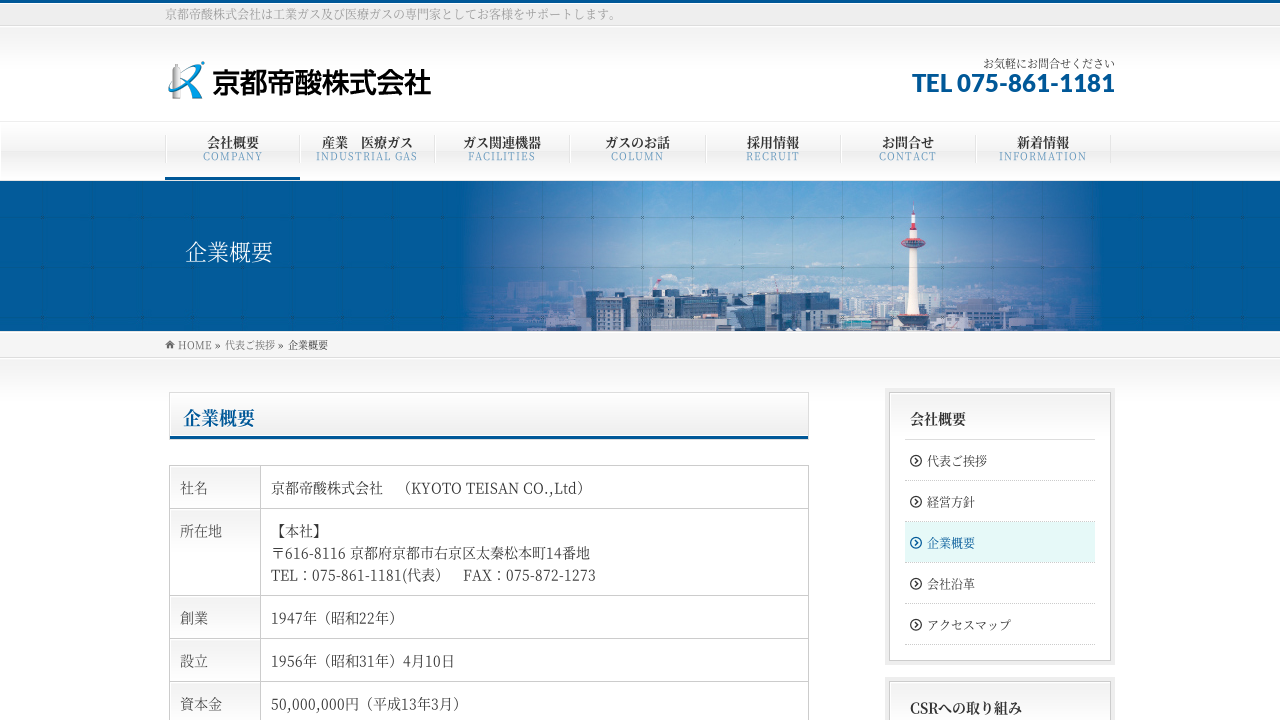Open the 会社概要 COMPANY menu
Screen dimensions: 1280x720
(x=232, y=150)
